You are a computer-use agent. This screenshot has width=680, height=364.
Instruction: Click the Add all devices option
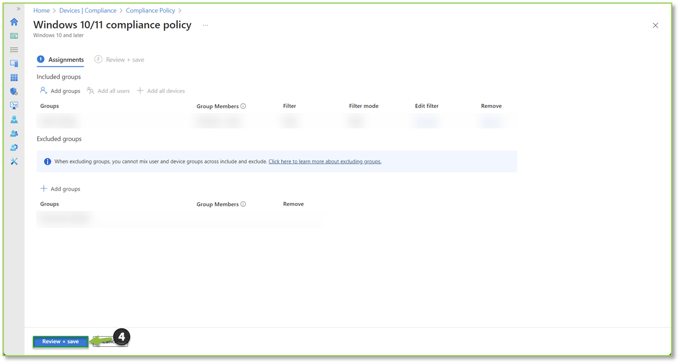(x=161, y=91)
